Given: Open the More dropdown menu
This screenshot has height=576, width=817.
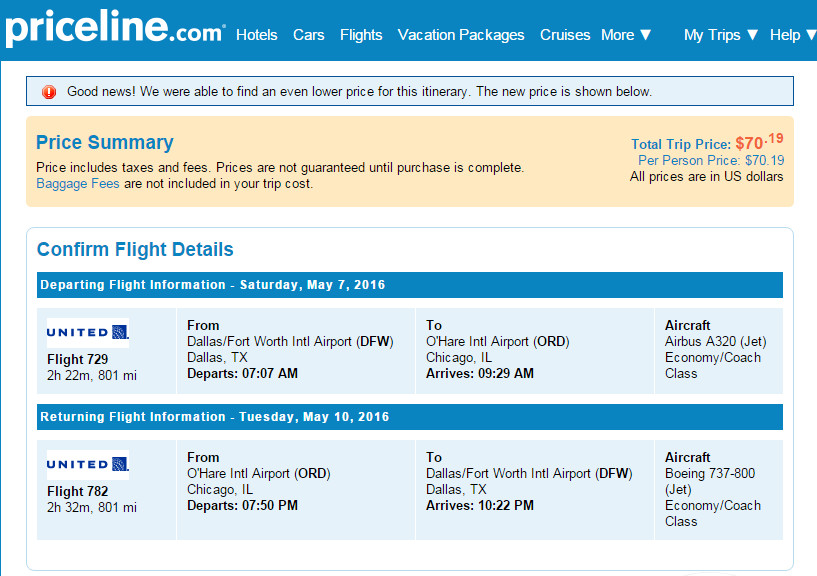Looking at the screenshot, I should pyautogui.click(x=625, y=34).
